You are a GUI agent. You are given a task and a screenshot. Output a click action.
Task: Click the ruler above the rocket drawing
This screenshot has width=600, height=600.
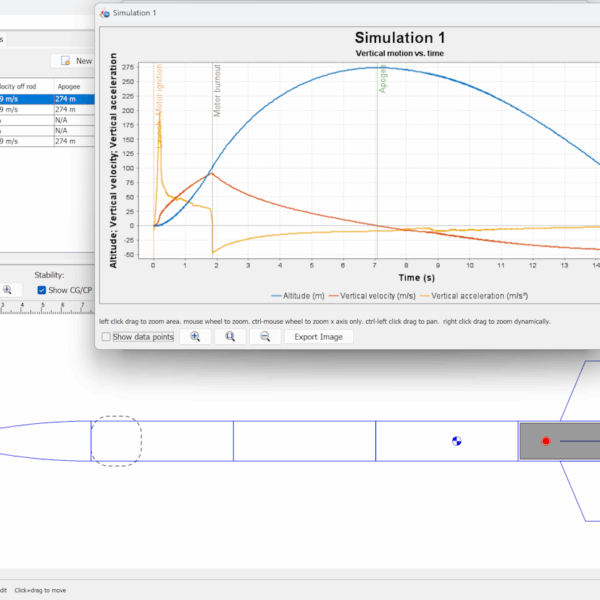coord(47,308)
